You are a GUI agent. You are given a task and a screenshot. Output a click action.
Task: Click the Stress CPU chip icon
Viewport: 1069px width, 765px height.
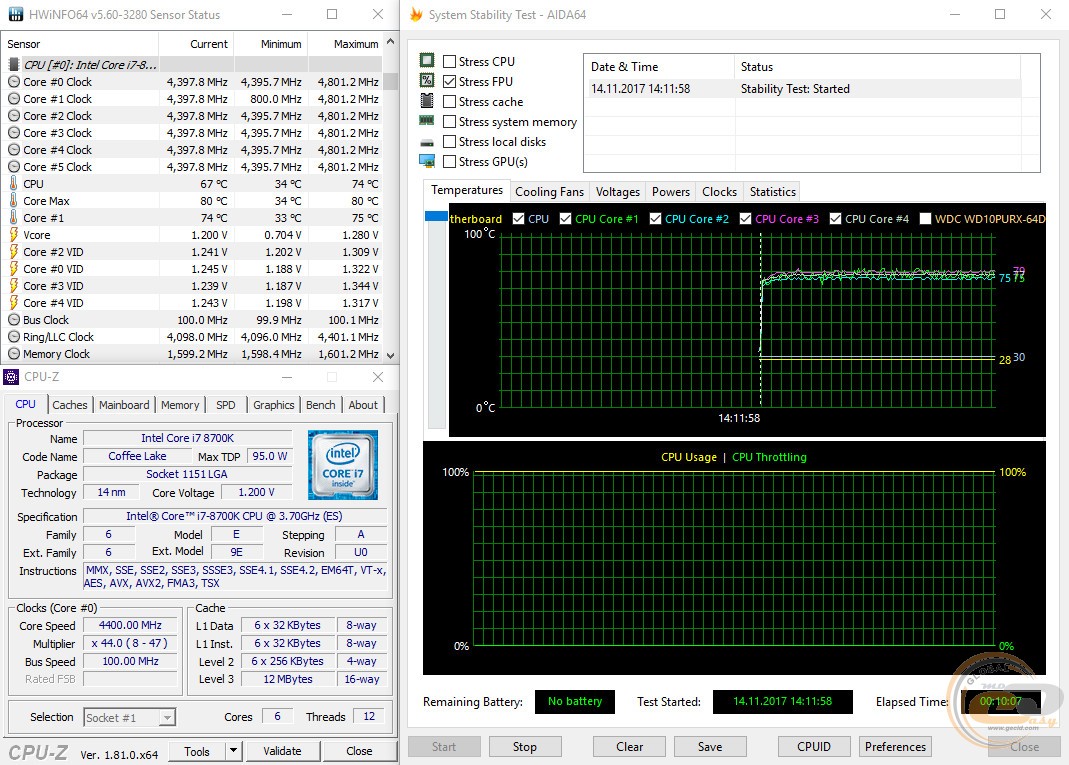pos(427,61)
